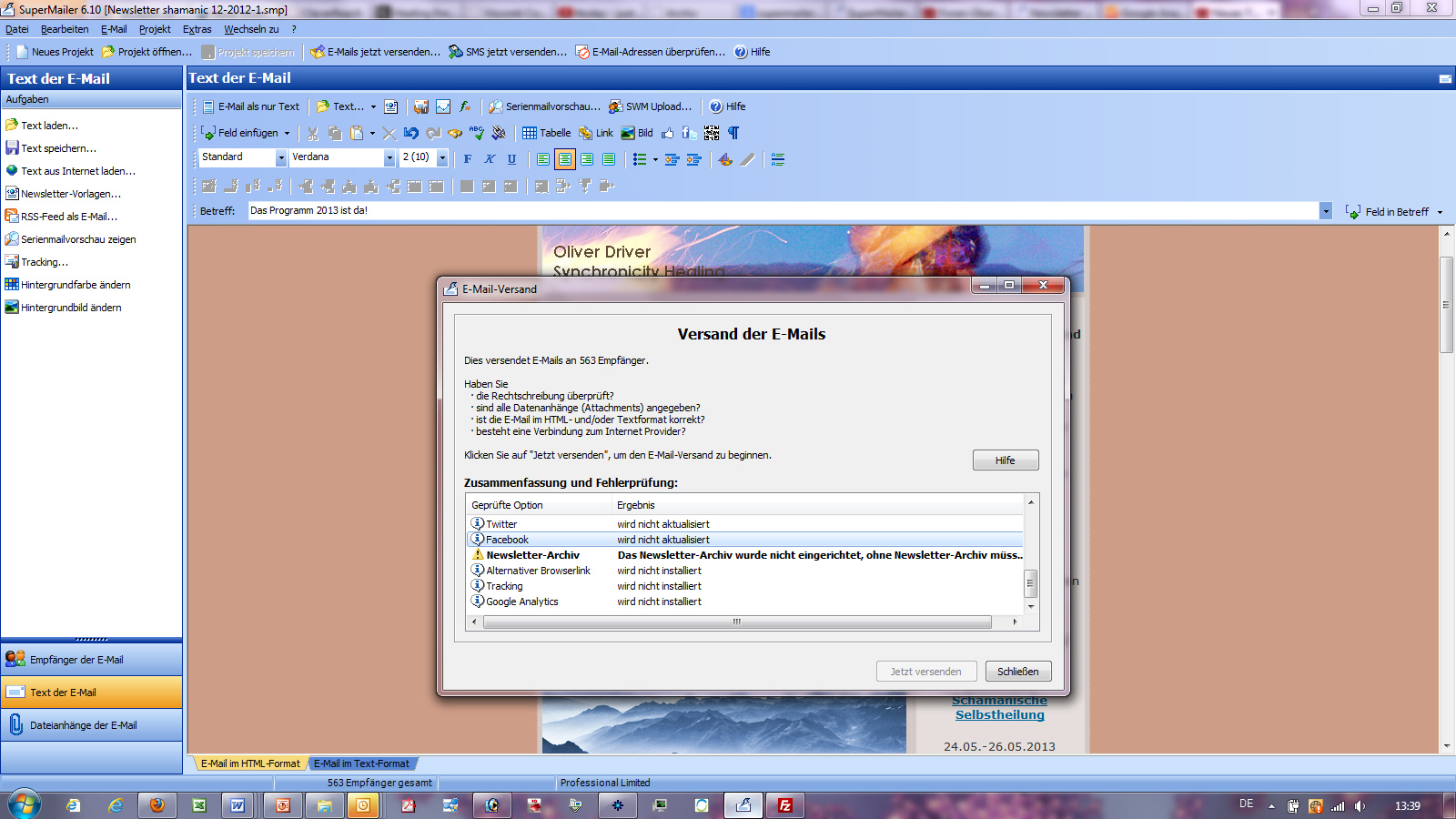This screenshot has width=1456, height=819.
Task: Click Hintergrundfarbe ändern in the task sidebar
Action: [67, 285]
